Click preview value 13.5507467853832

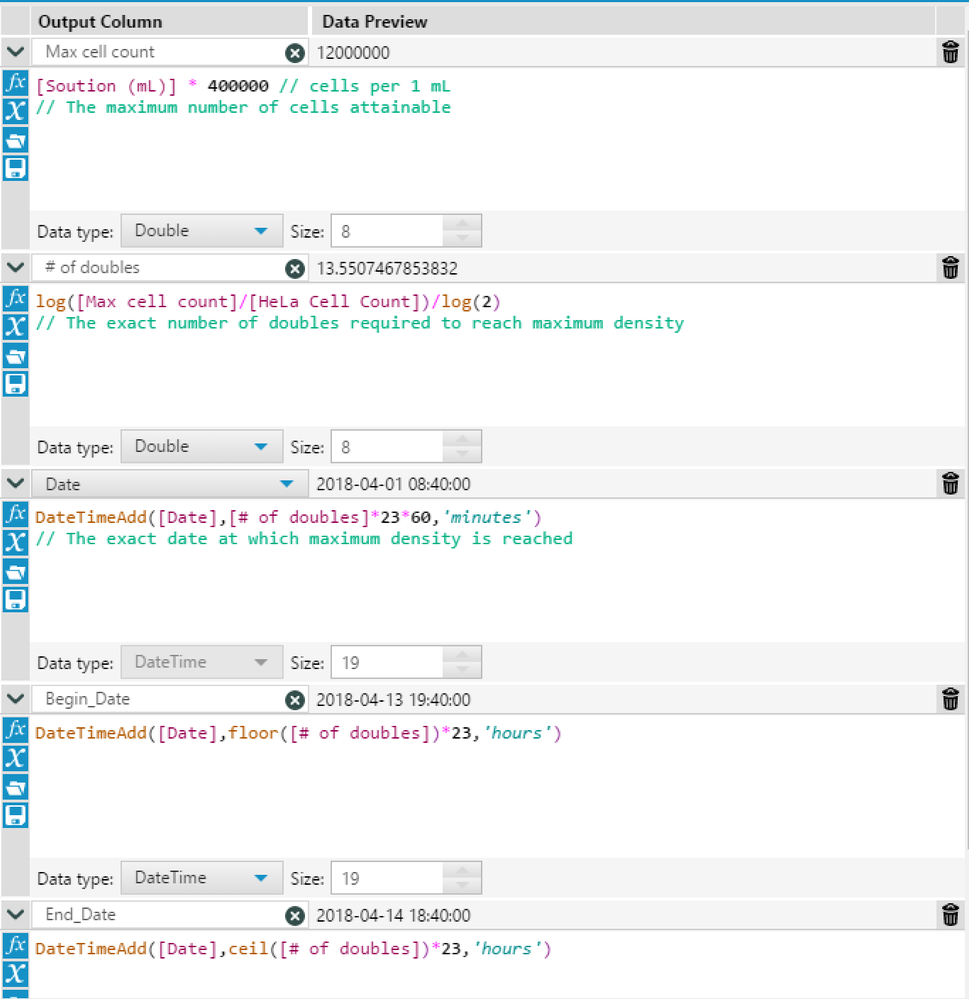(x=387, y=269)
